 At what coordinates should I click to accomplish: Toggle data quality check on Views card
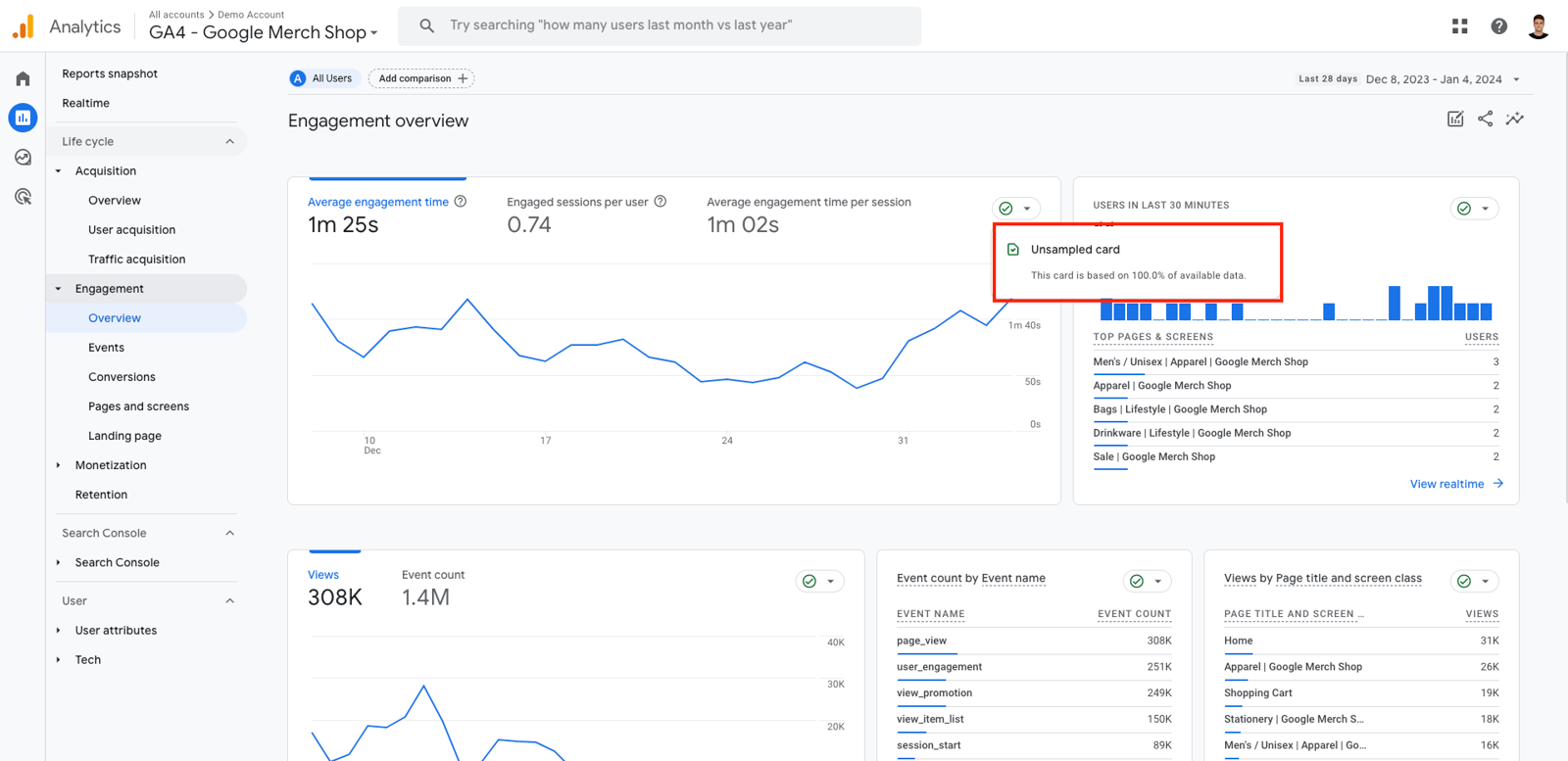[x=820, y=581]
